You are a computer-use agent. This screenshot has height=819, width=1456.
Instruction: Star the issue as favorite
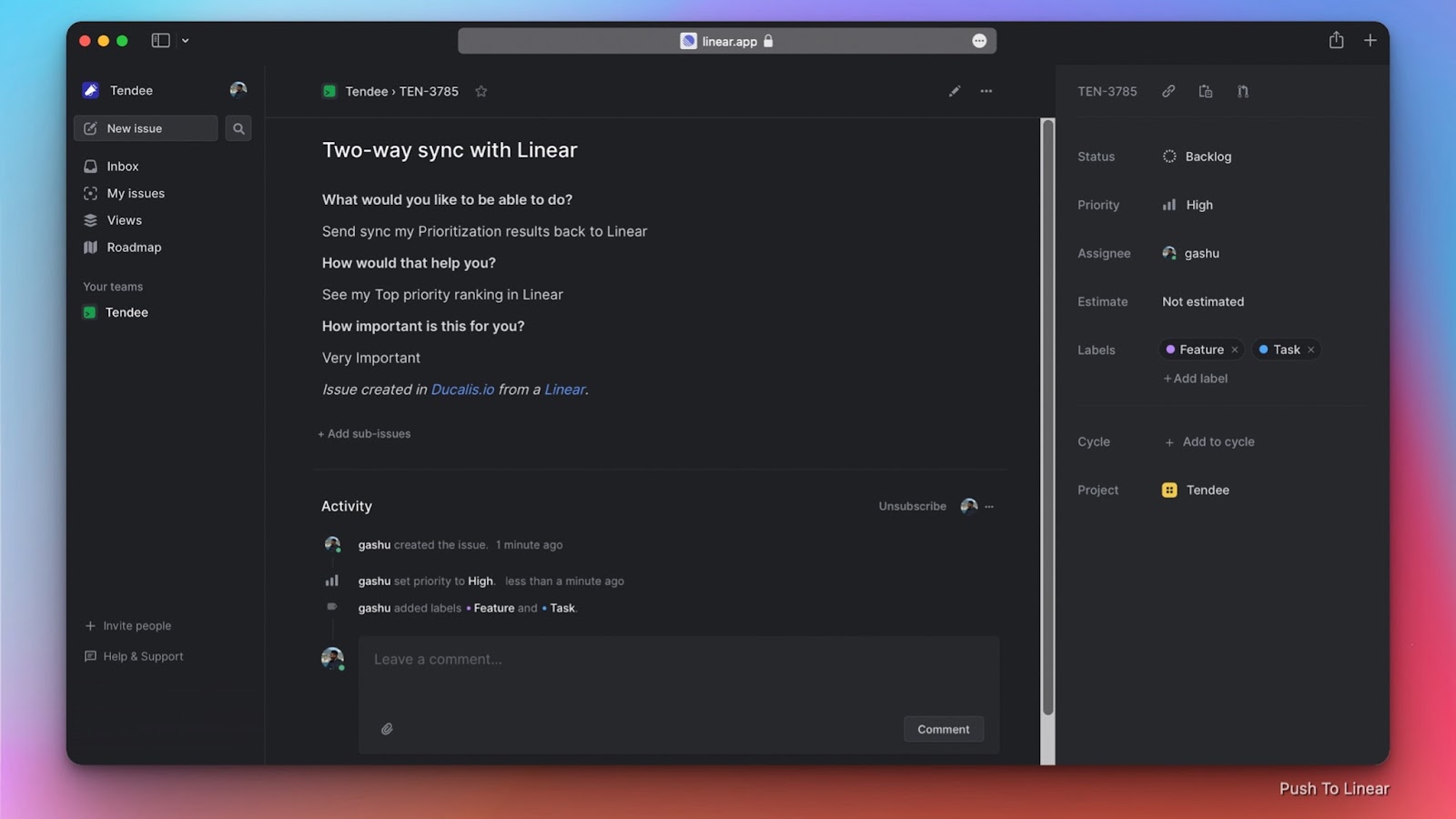[x=481, y=91]
